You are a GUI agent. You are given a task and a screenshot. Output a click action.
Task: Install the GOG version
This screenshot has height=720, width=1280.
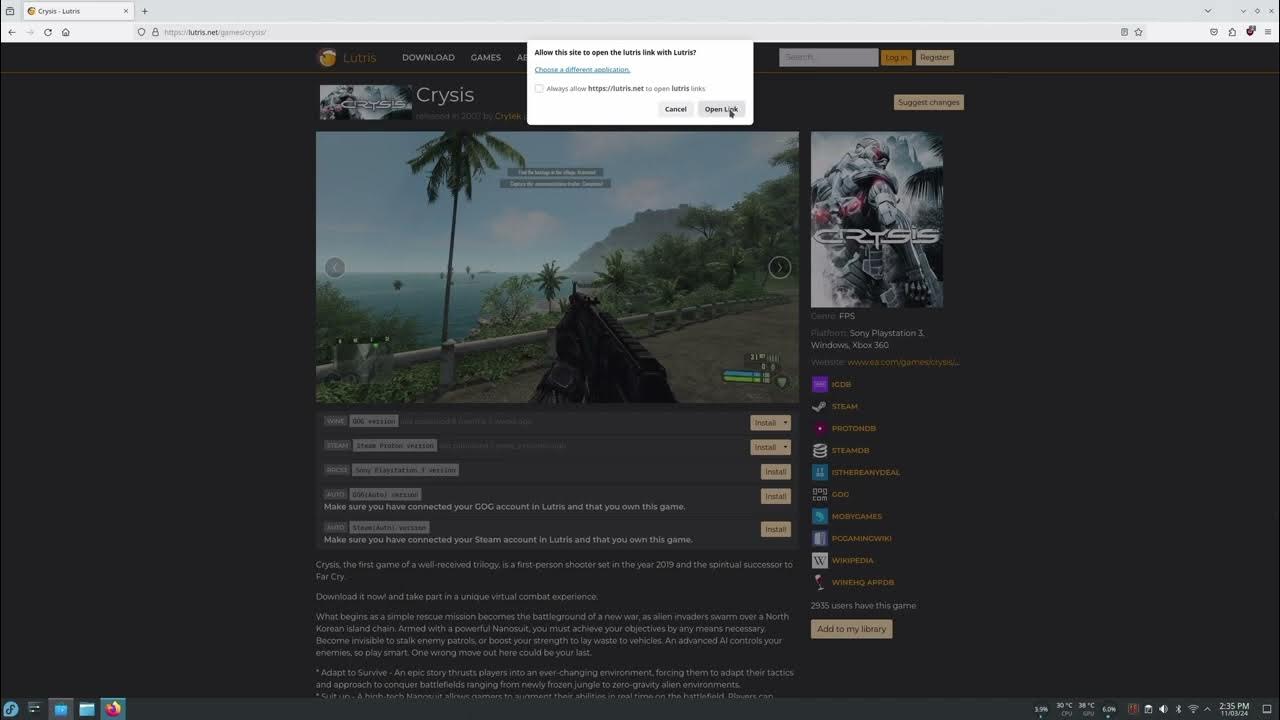(765, 423)
